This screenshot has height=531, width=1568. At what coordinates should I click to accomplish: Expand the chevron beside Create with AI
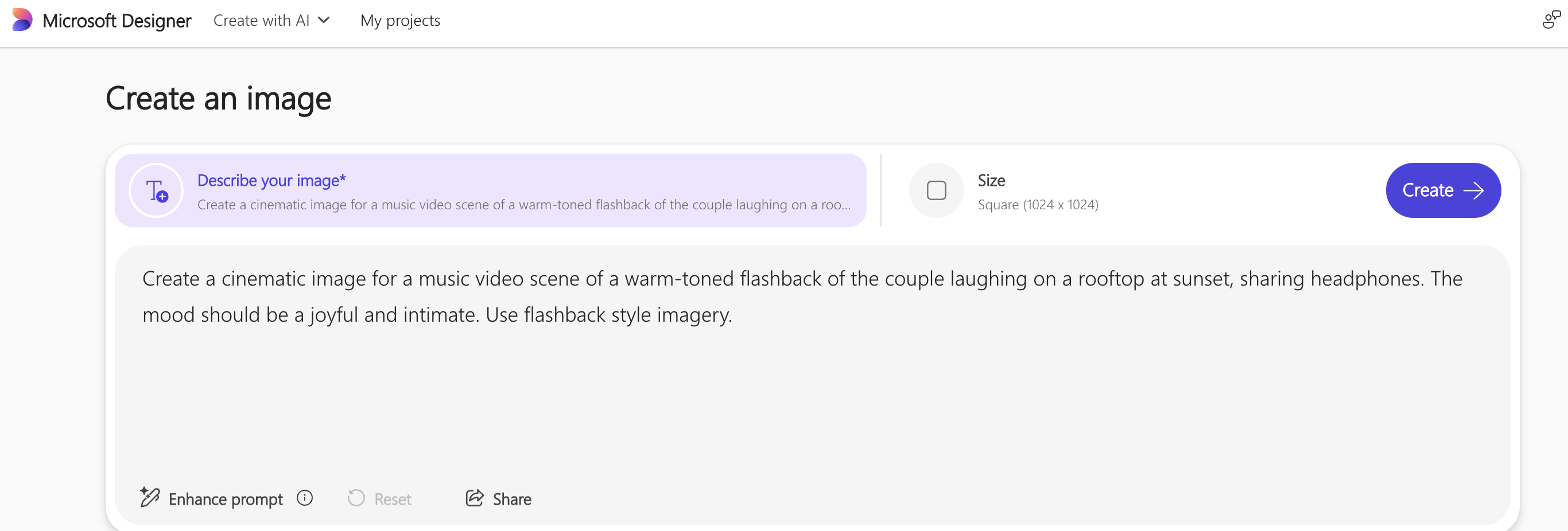tap(324, 20)
